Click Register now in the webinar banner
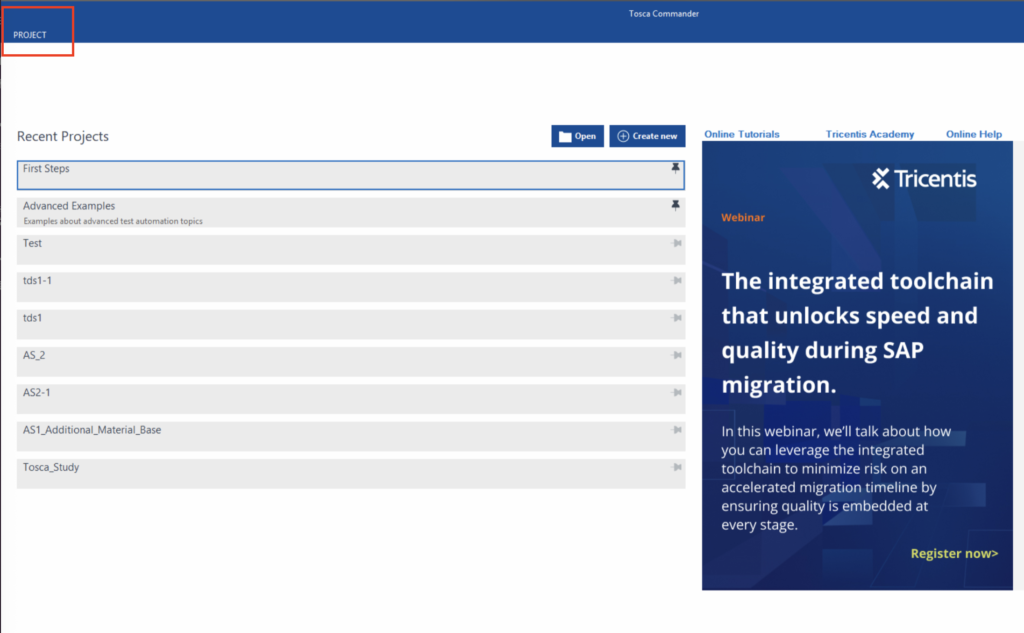The height and width of the screenshot is (633, 1024). coord(954,553)
